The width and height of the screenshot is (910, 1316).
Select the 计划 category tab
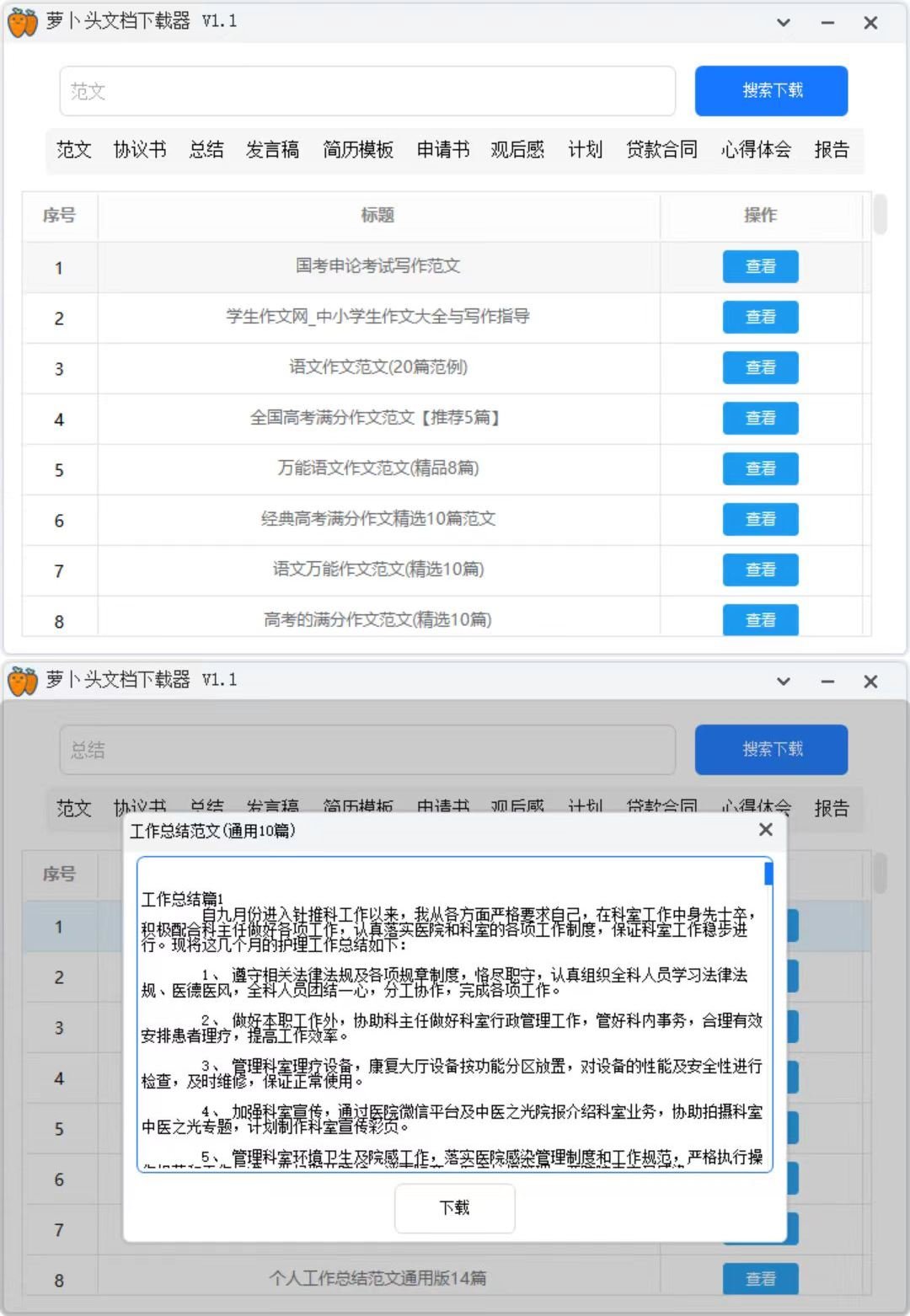tap(585, 149)
